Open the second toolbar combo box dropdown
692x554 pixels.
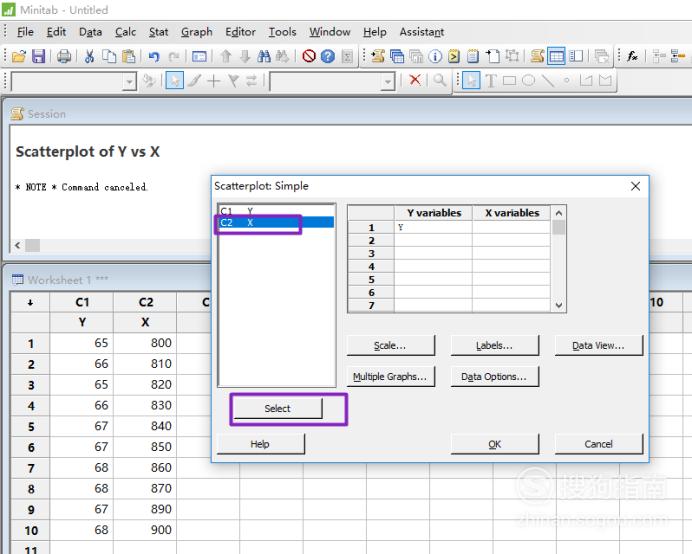click(x=387, y=82)
